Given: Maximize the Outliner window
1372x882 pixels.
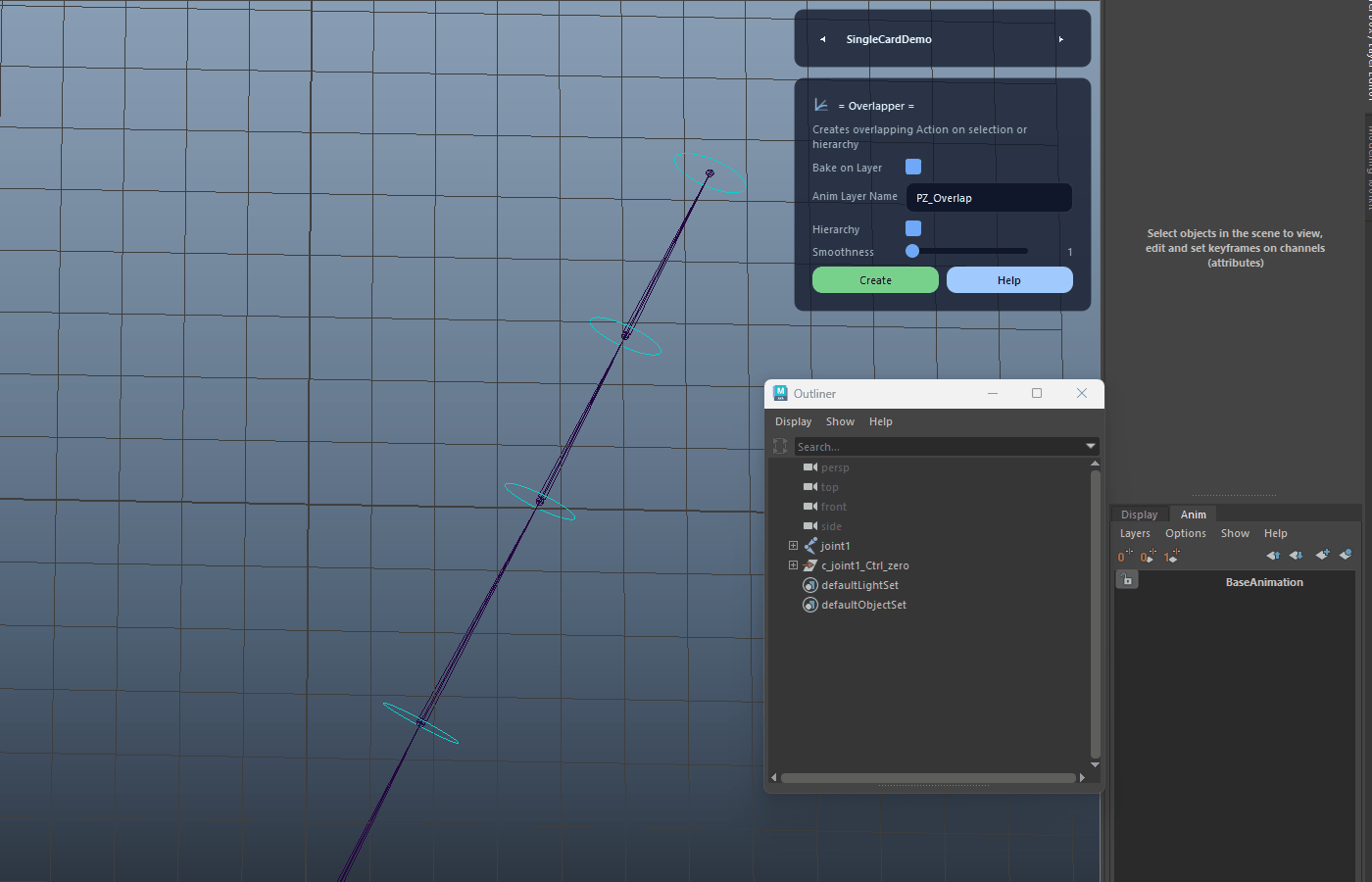Looking at the screenshot, I should (x=1037, y=393).
